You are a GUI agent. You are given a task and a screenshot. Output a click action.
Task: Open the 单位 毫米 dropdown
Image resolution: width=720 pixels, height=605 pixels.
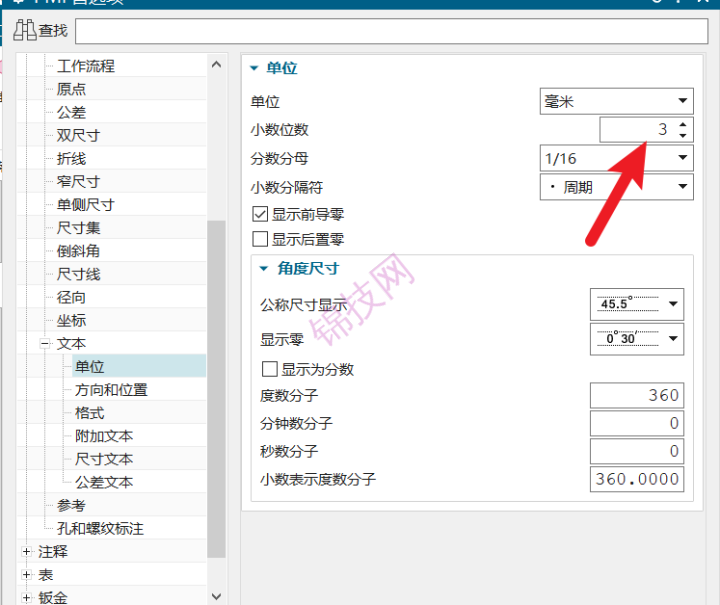[x=616, y=101]
